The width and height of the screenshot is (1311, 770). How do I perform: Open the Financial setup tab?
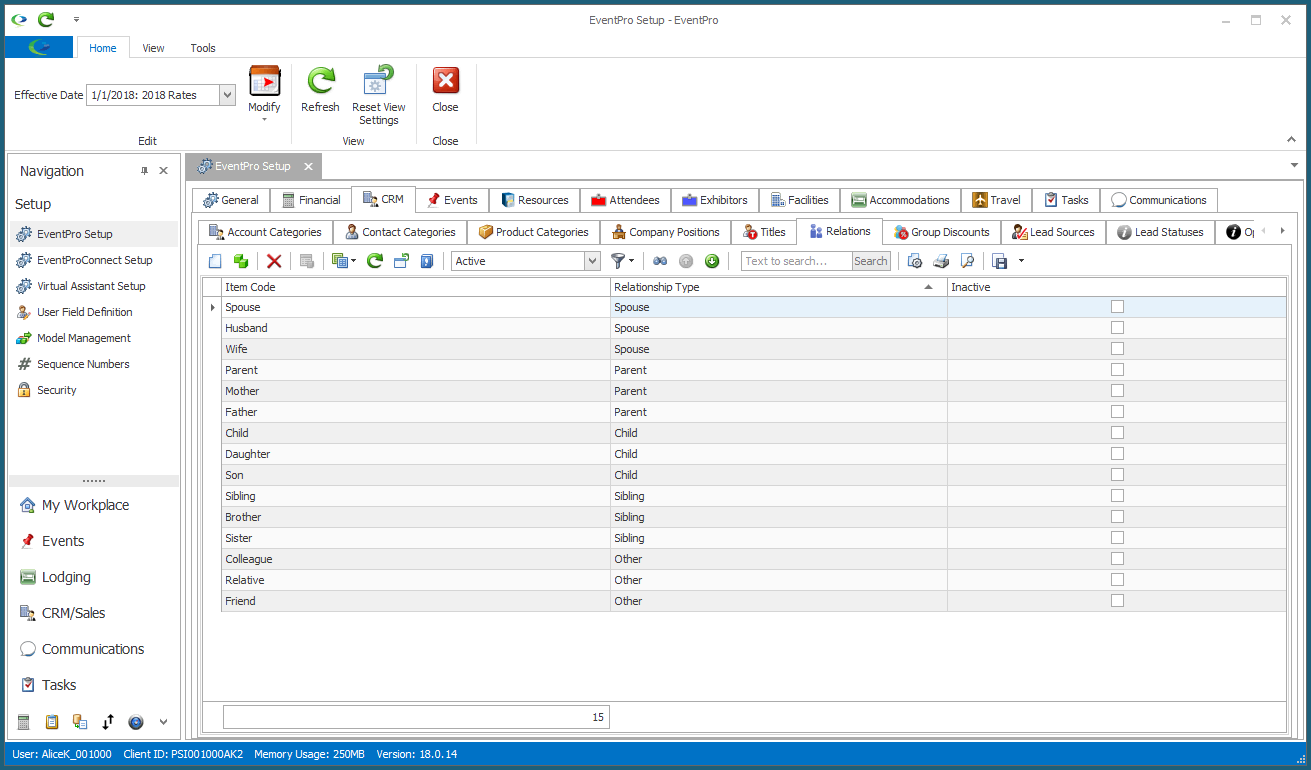tap(311, 200)
